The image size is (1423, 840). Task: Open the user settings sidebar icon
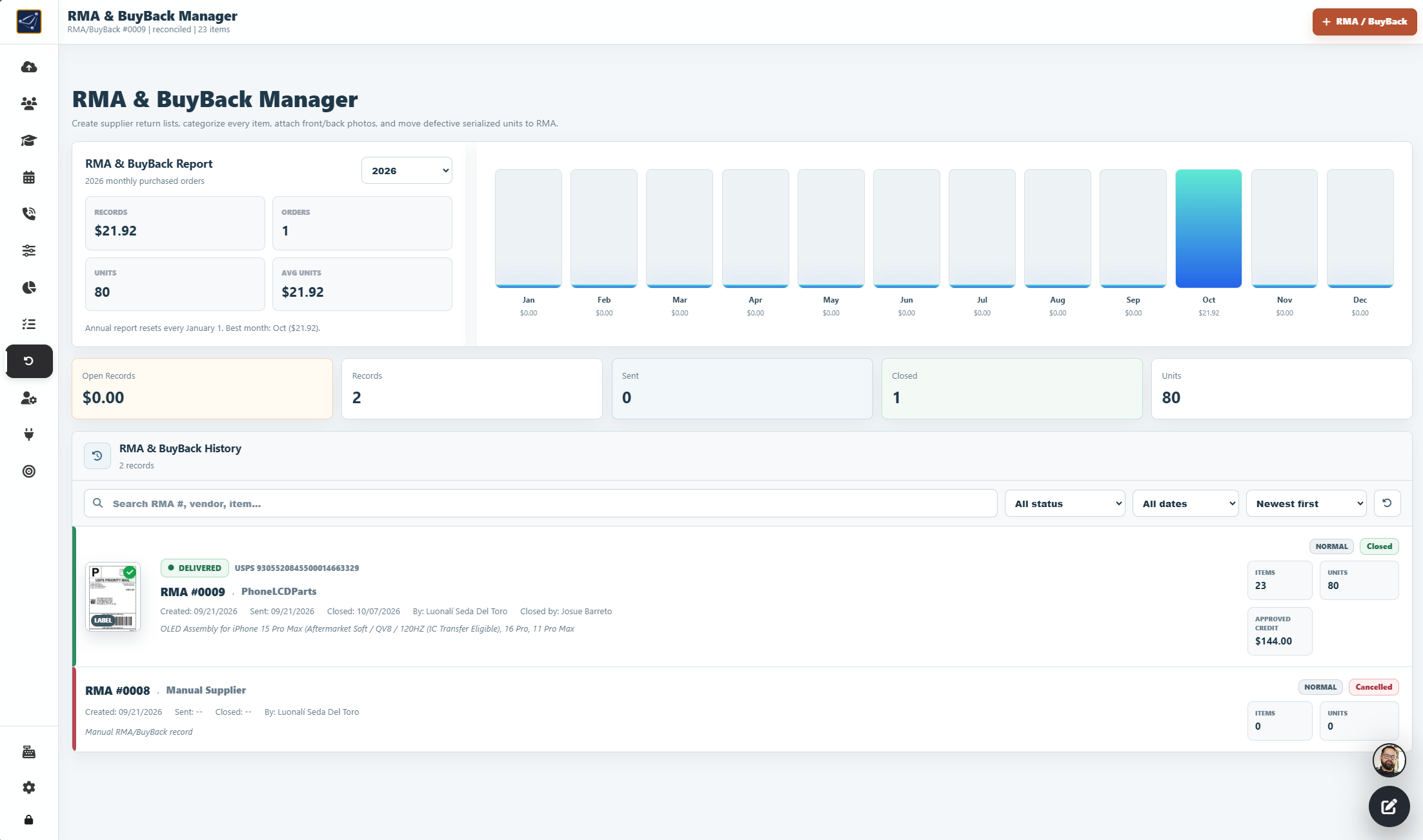click(29, 398)
